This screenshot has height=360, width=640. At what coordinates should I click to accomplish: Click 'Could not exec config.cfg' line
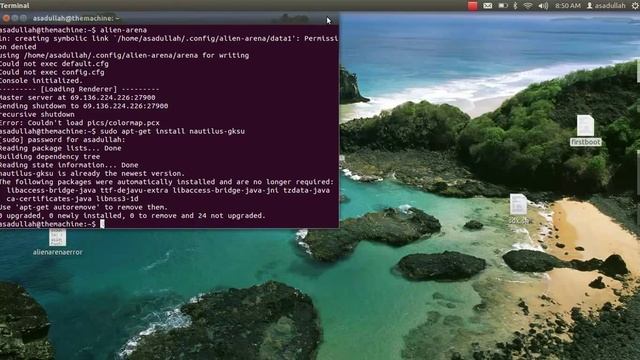[52, 72]
